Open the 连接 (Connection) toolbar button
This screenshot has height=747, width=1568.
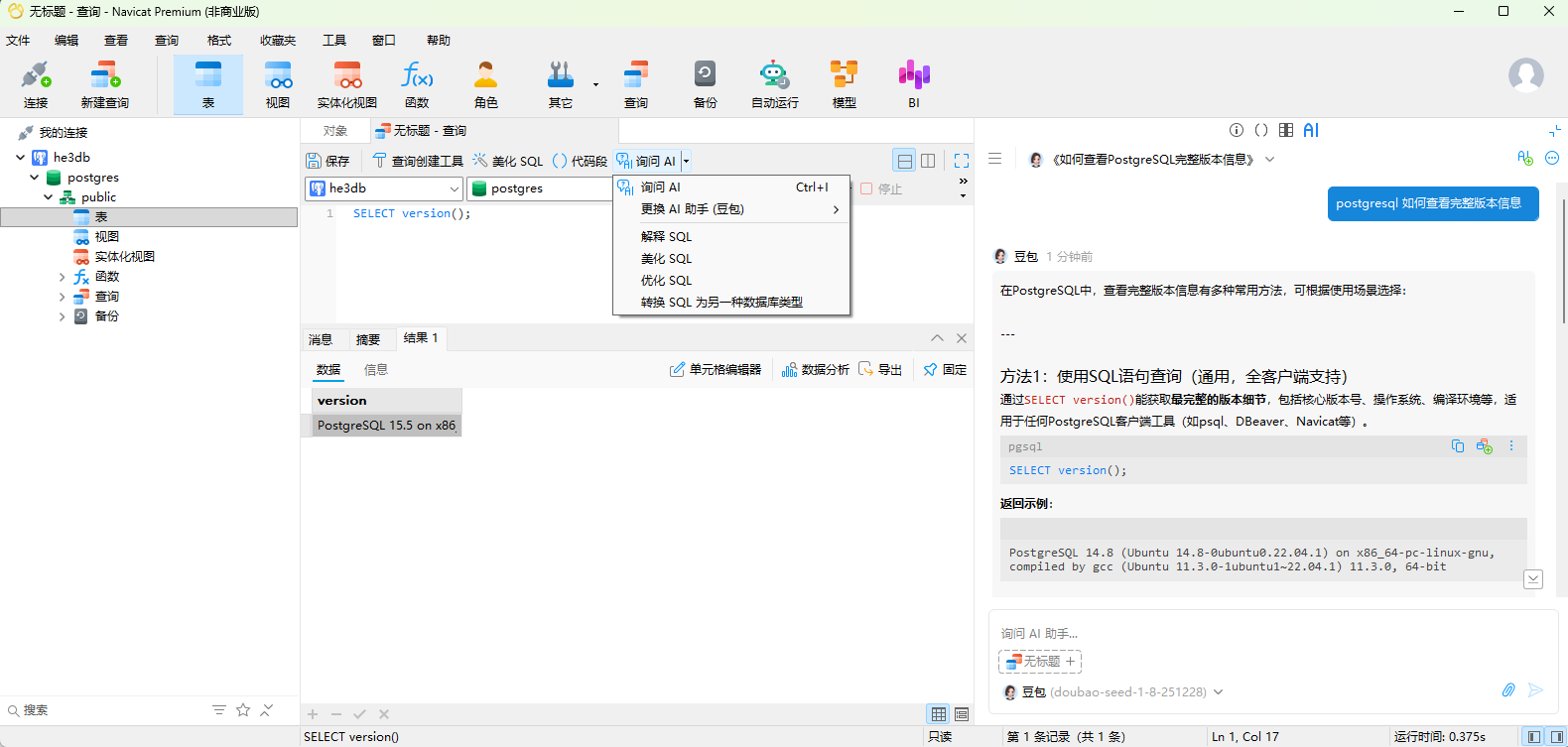click(36, 84)
